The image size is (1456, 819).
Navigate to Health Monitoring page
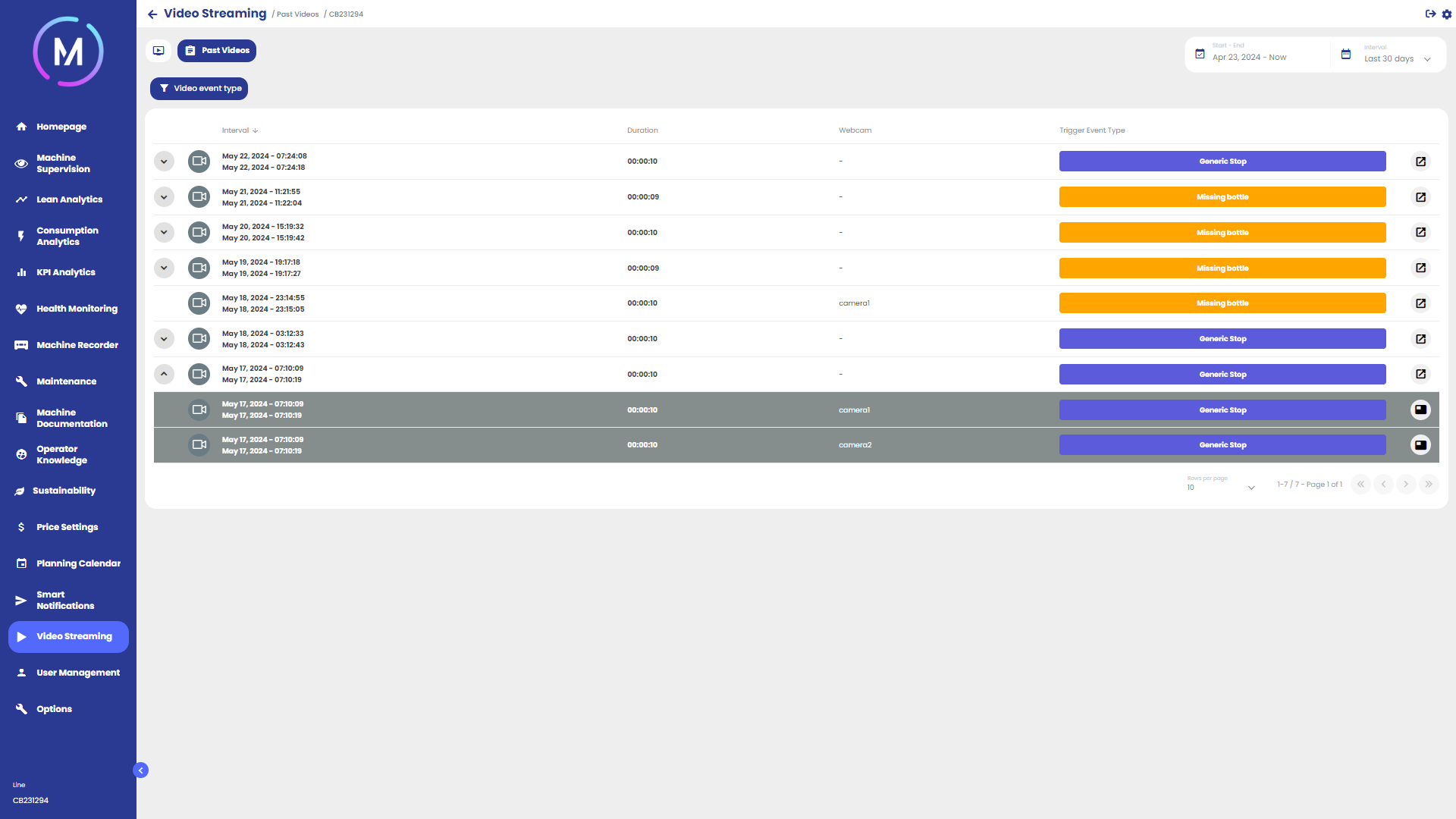pos(77,309)
